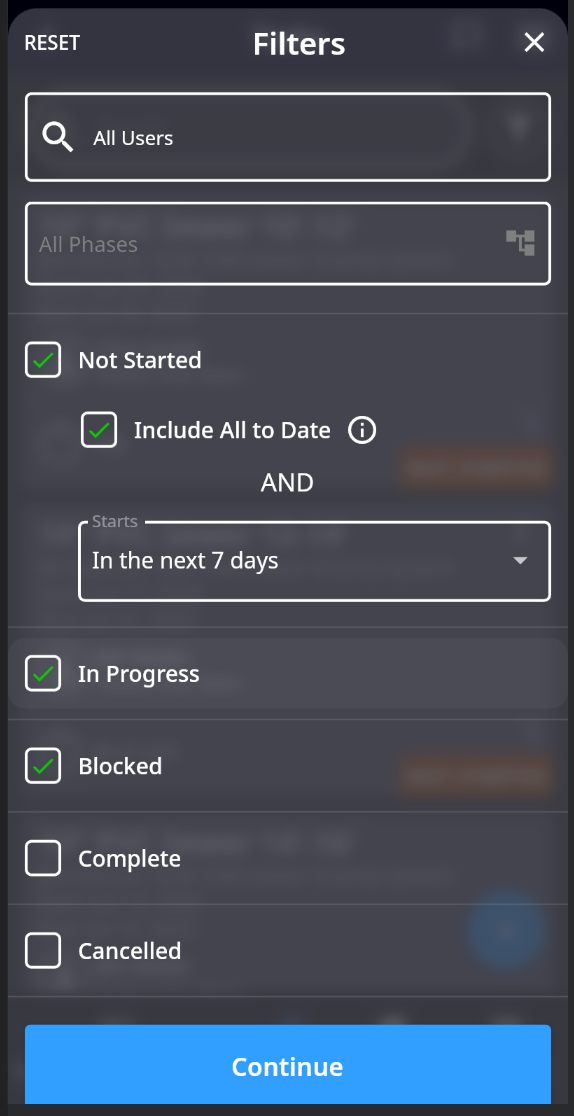
Task: Click the Cancelled label text
Action: coord(130,952)
